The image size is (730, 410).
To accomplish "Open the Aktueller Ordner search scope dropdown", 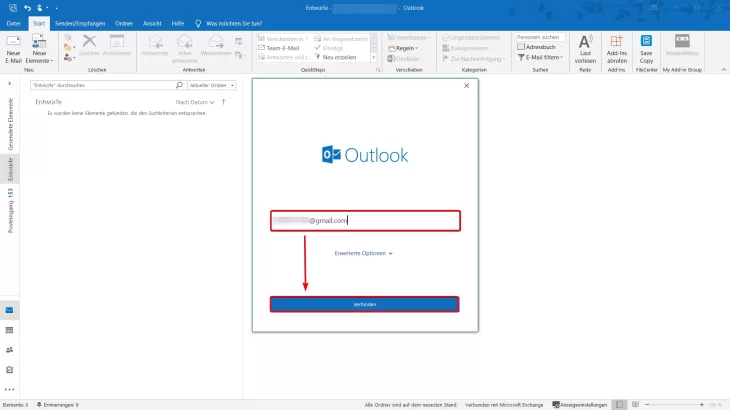I will coord(207,85).
